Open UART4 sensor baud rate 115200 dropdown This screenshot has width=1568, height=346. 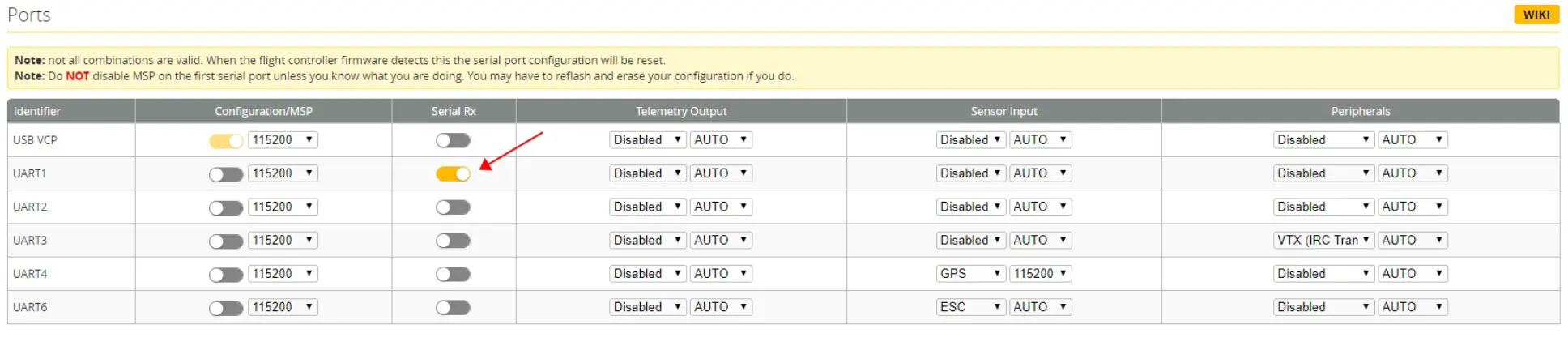point(1041,274)
